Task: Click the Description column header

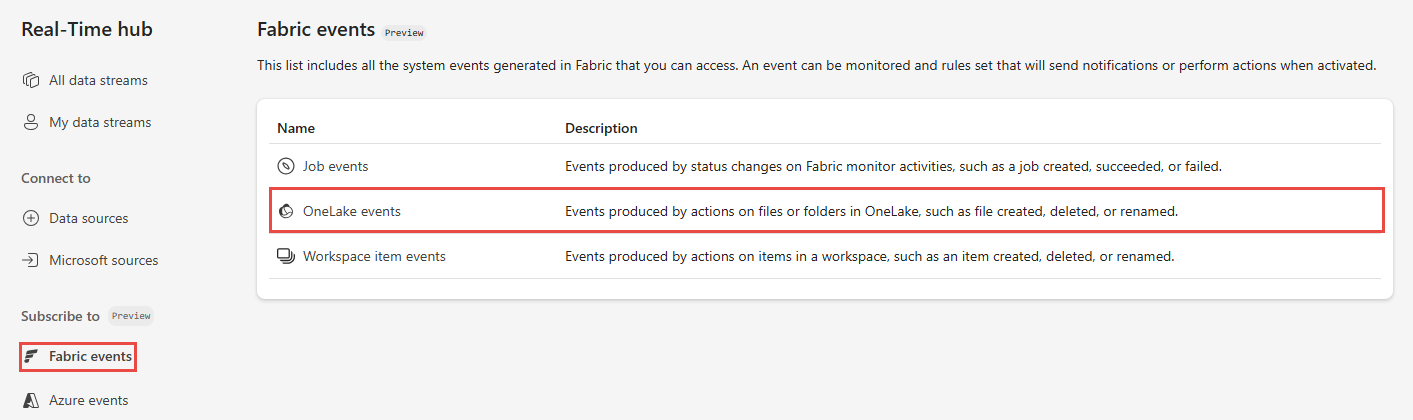Action: pos(601,128)
